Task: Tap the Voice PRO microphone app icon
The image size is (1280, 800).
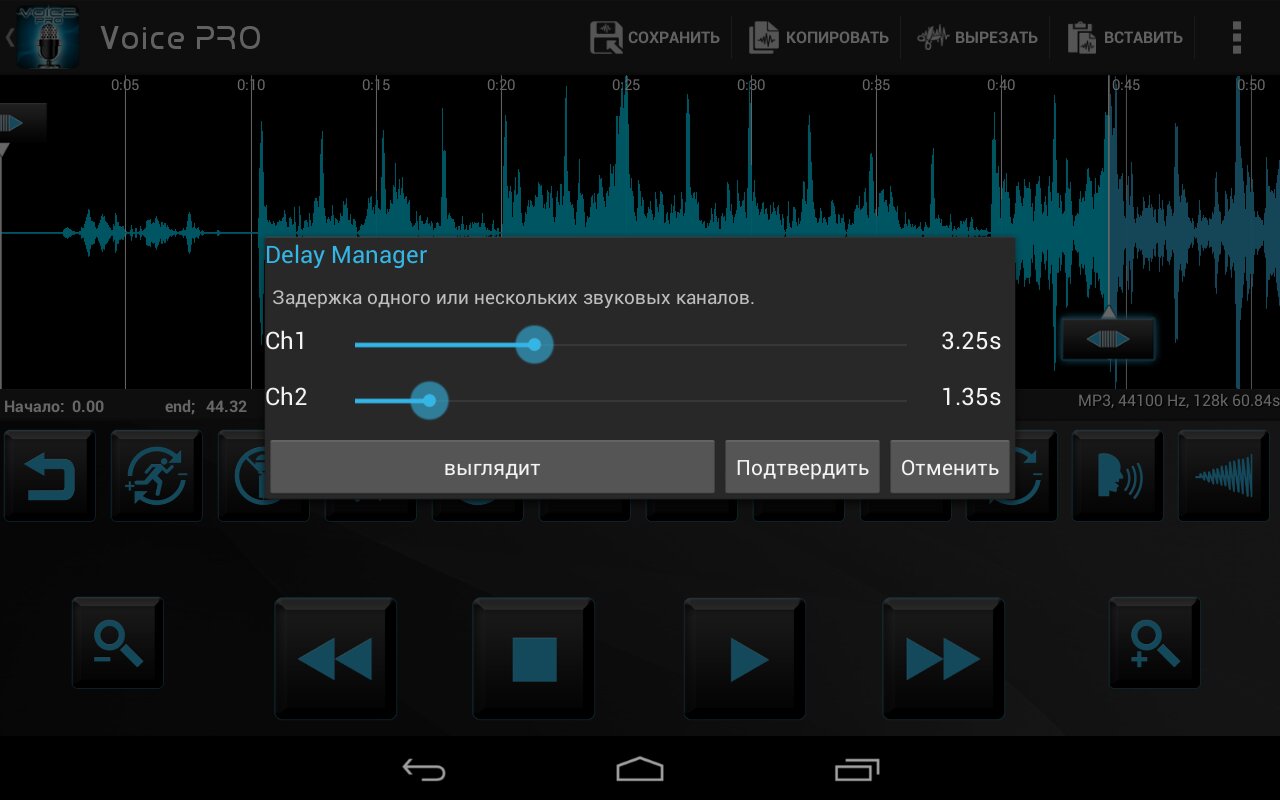Action: click(x=47, y=38)
